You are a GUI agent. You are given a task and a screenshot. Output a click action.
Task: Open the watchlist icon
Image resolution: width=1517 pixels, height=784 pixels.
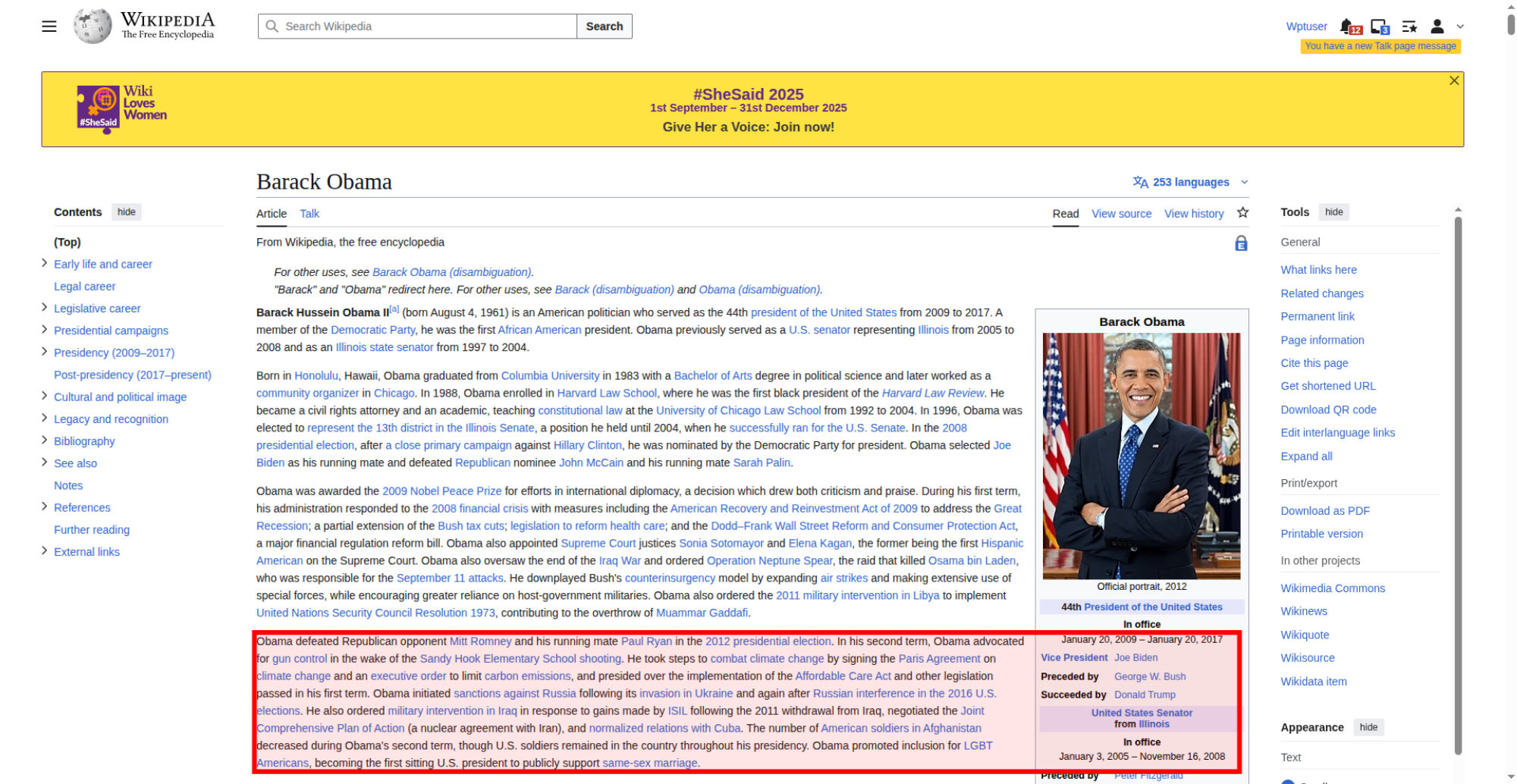pyautogui.click(x=1409, y=27)
